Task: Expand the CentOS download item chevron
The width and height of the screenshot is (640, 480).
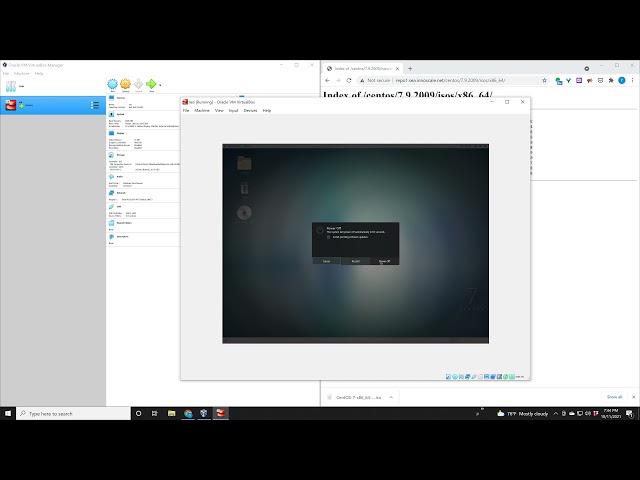Action: coord(391,397)
